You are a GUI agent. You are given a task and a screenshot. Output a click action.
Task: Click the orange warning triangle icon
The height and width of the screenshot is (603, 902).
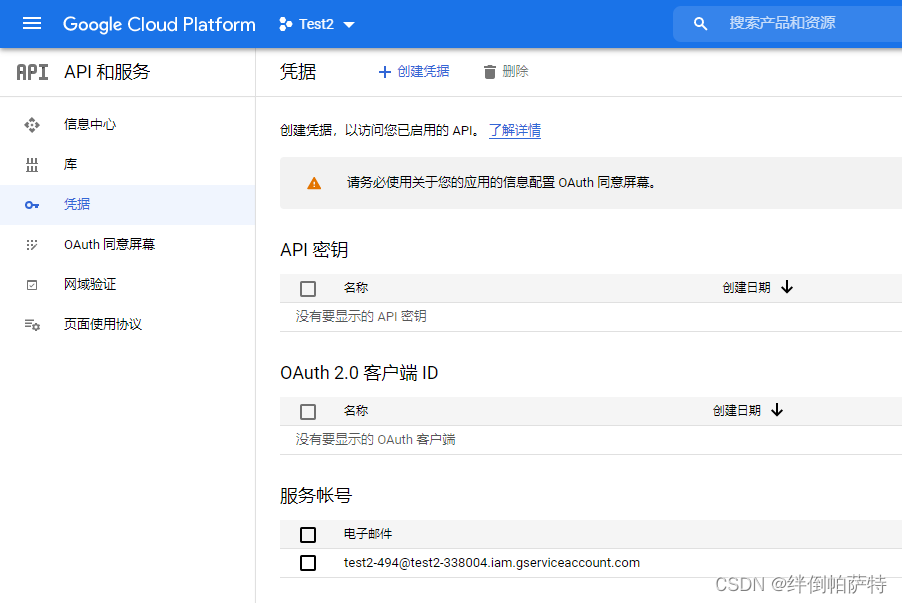314,183
